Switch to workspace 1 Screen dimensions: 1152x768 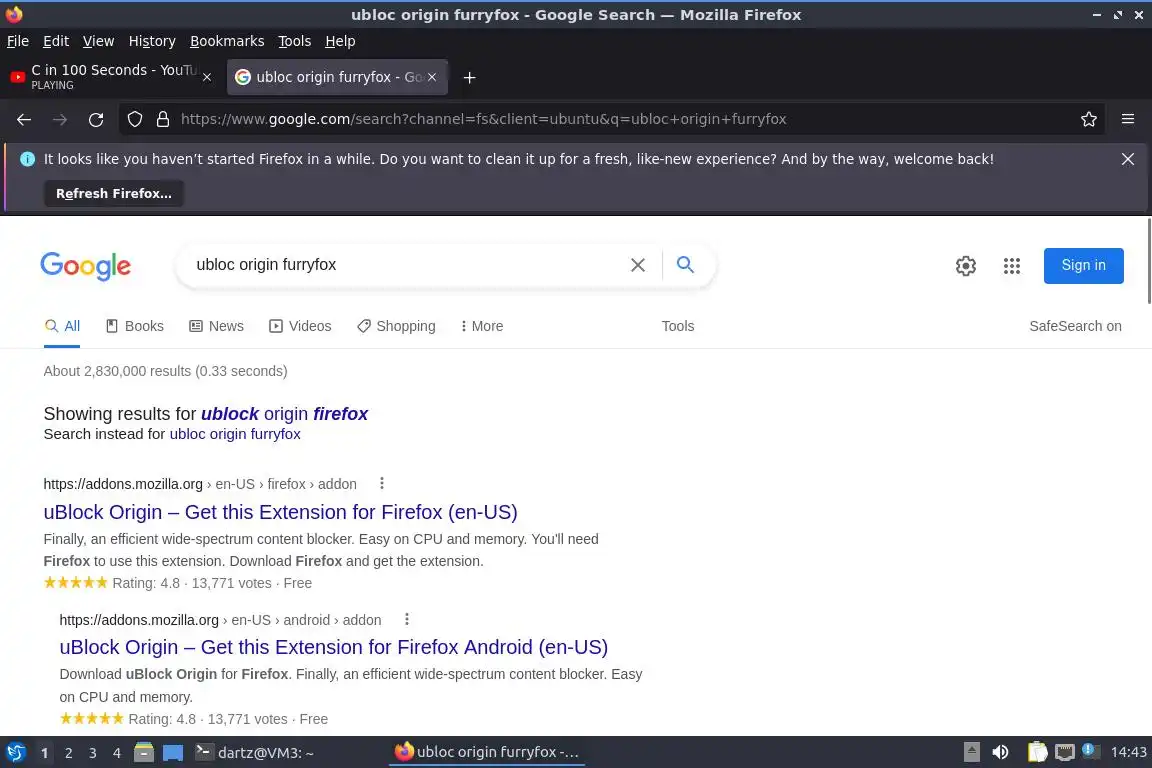coord(45,753)
